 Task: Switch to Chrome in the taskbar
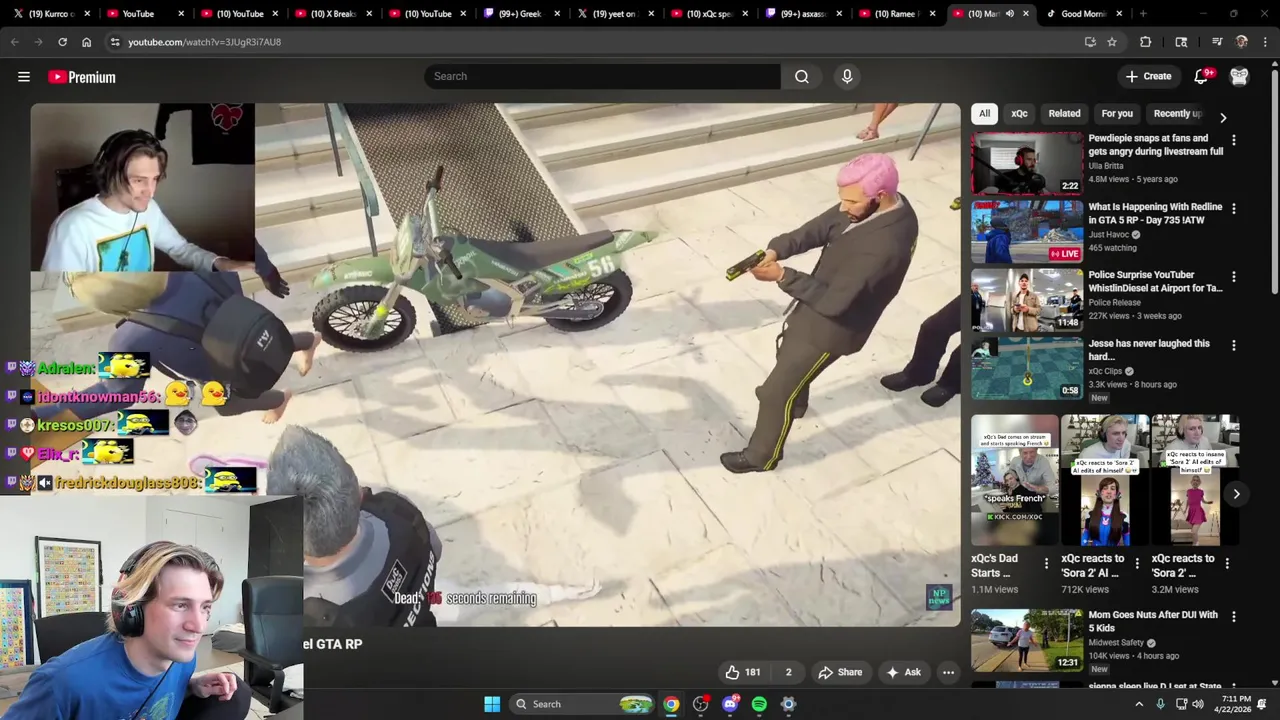pos(671,704)
